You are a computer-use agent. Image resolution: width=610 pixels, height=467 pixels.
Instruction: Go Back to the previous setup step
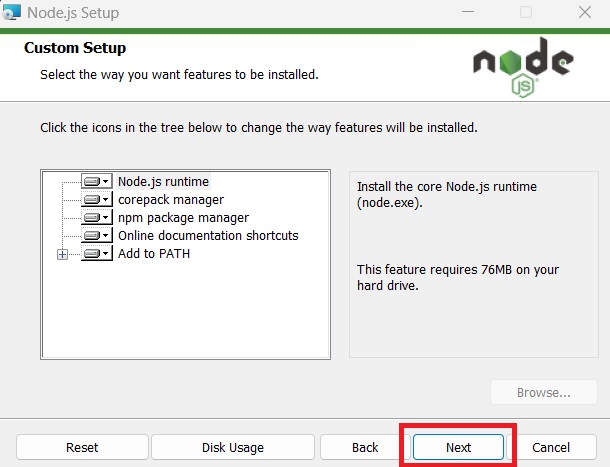pyautogui.click(x=365, y=447)
